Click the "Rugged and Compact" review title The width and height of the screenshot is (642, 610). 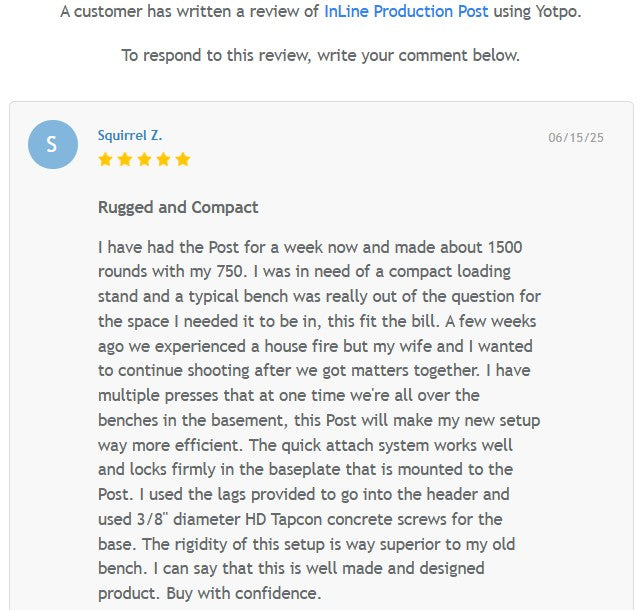pyautogui.click(x=178, y=207)
